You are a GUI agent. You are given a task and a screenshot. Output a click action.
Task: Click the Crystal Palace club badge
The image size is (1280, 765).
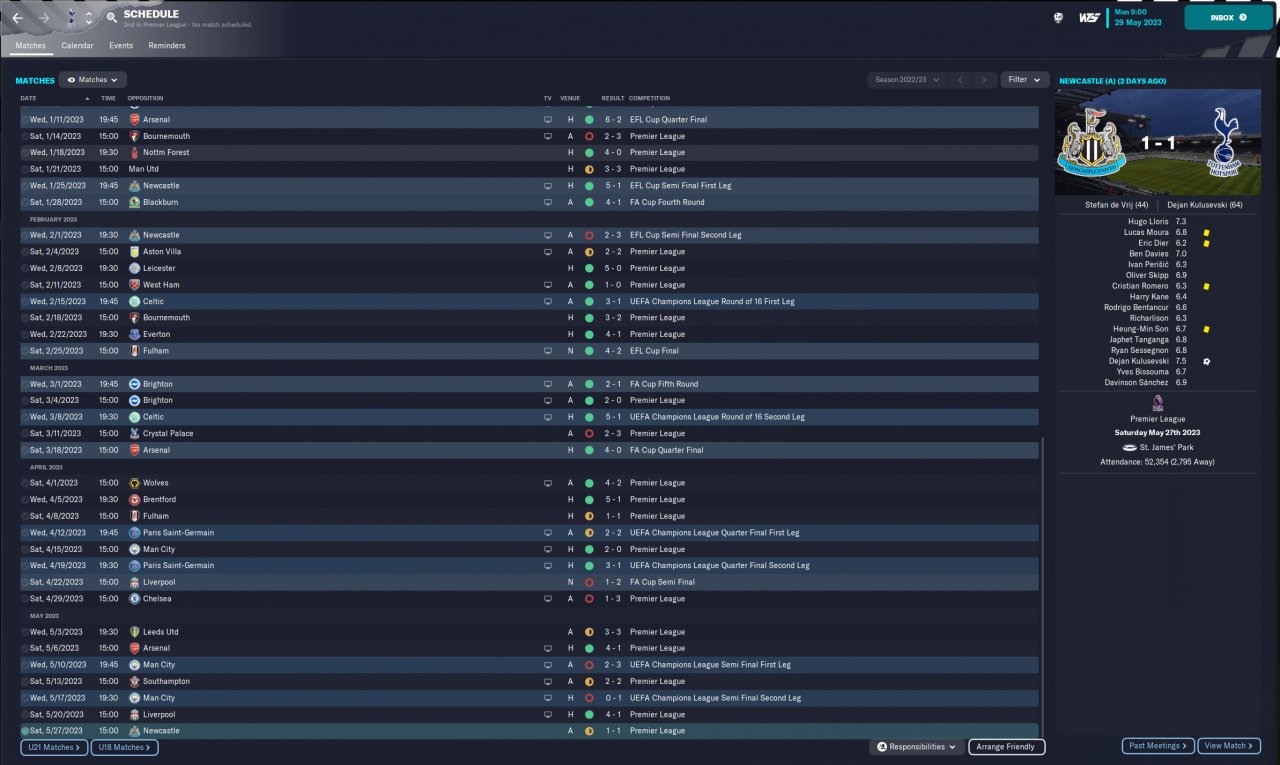coord(135,434)
